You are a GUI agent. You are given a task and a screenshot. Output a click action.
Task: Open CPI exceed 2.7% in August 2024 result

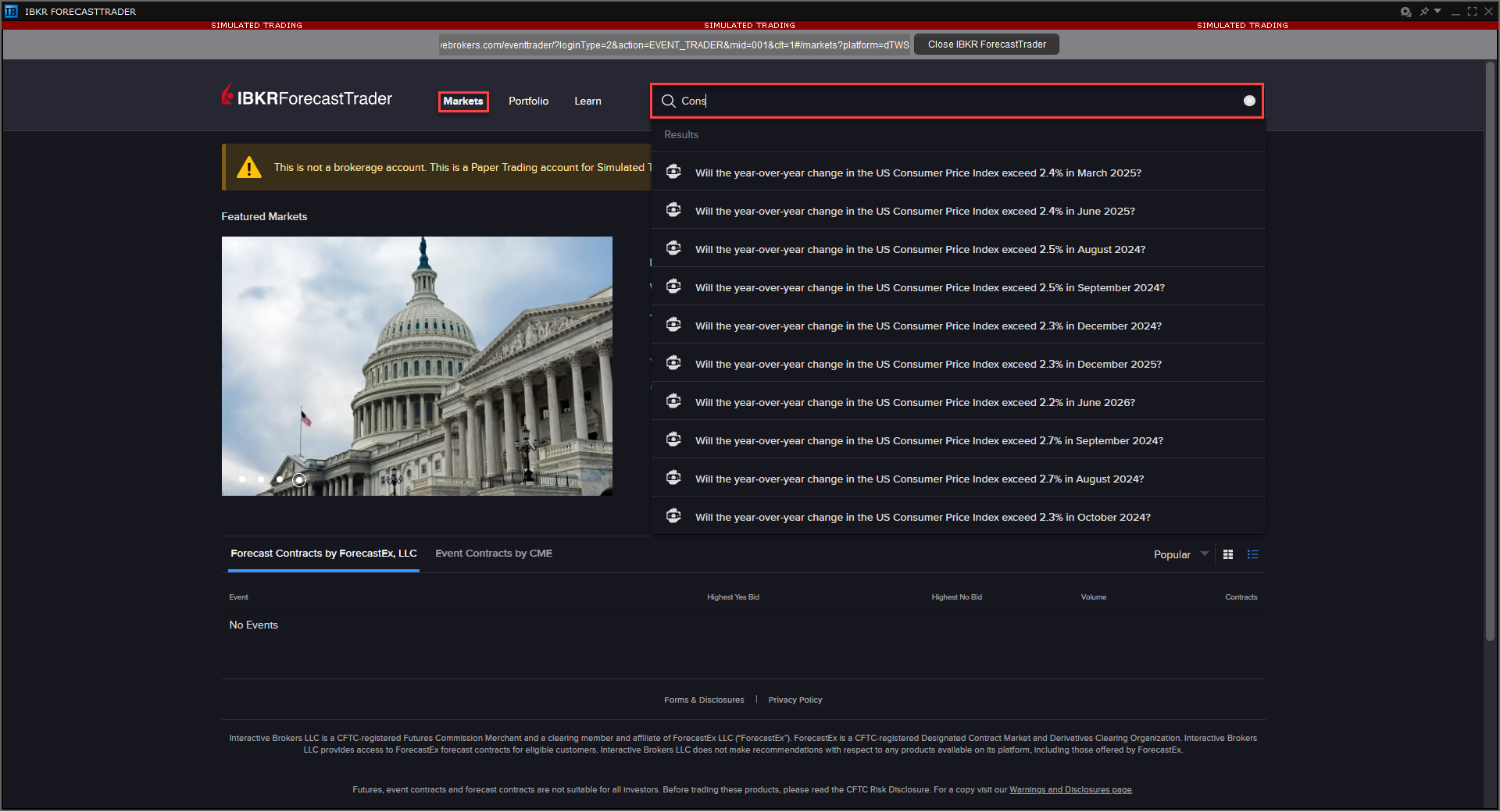(958, 478)
